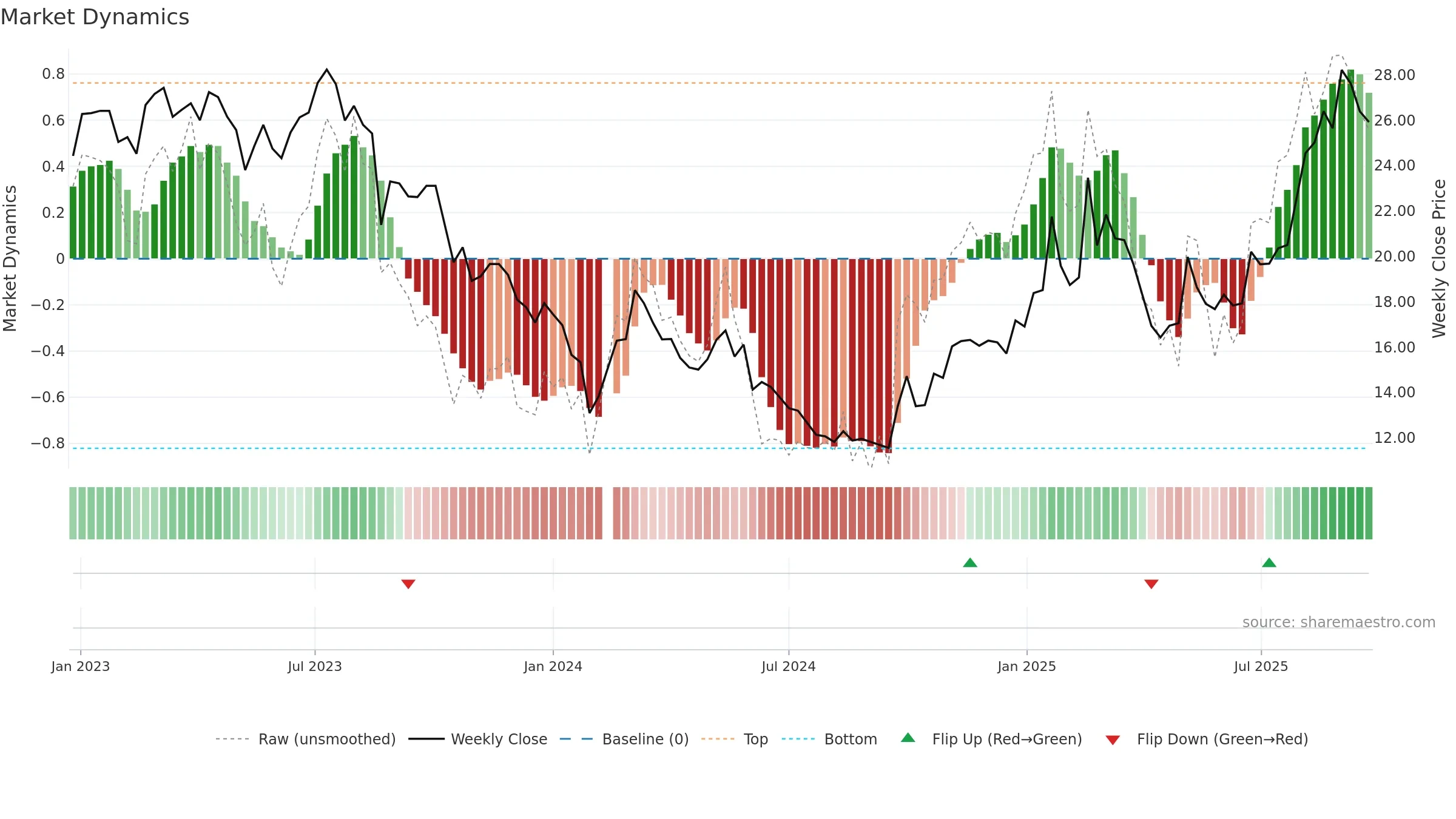Click the 28.00 price axis label
The width and height of the screenshot is (1456, 819).
click(1395, 75)
